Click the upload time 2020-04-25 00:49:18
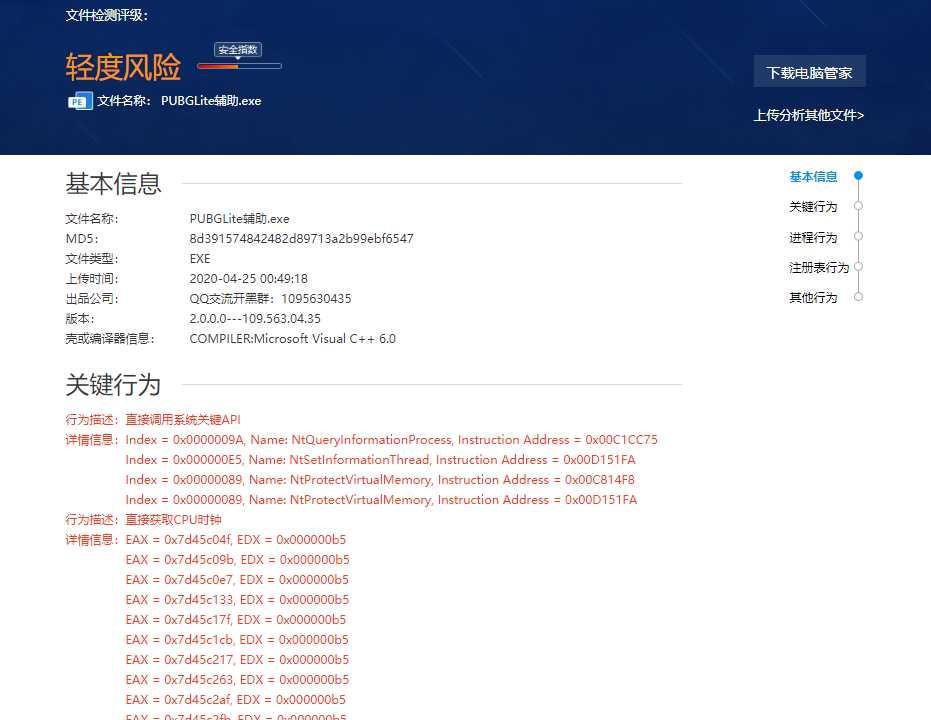This screenshot has width=931, height=720. coord(249,278)
